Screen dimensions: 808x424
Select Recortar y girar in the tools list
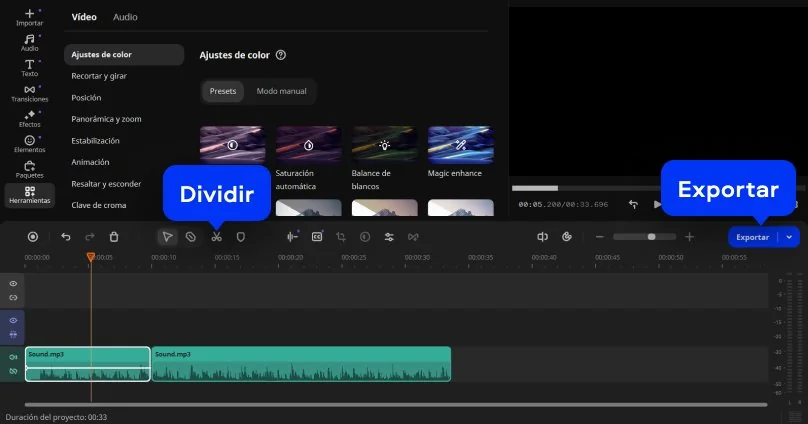tap(99, 76)
